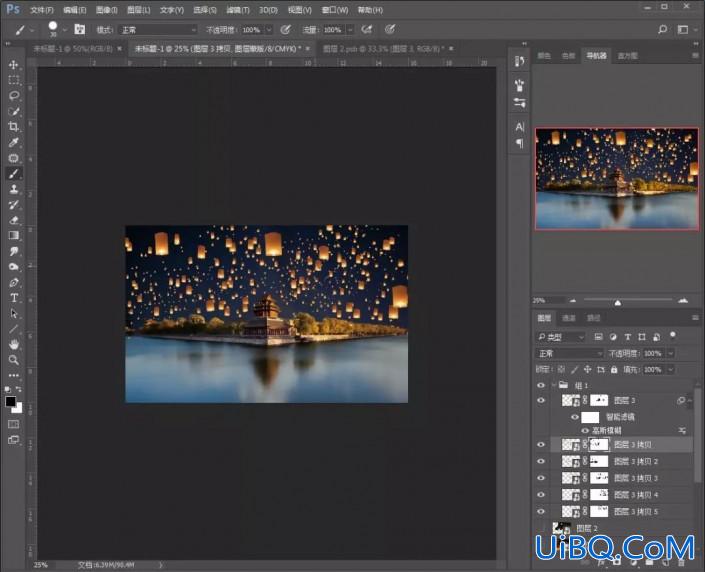The width and height of the screenshot is (705, 572).
Task: Open the channels tab beside layers
Action: coord(569,318)
